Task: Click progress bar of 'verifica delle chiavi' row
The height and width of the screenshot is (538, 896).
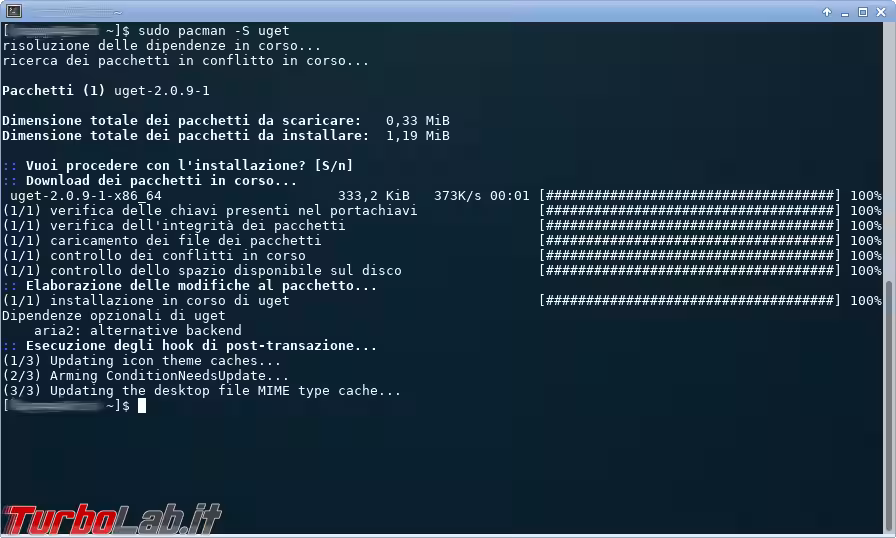Action: point(690,211)
